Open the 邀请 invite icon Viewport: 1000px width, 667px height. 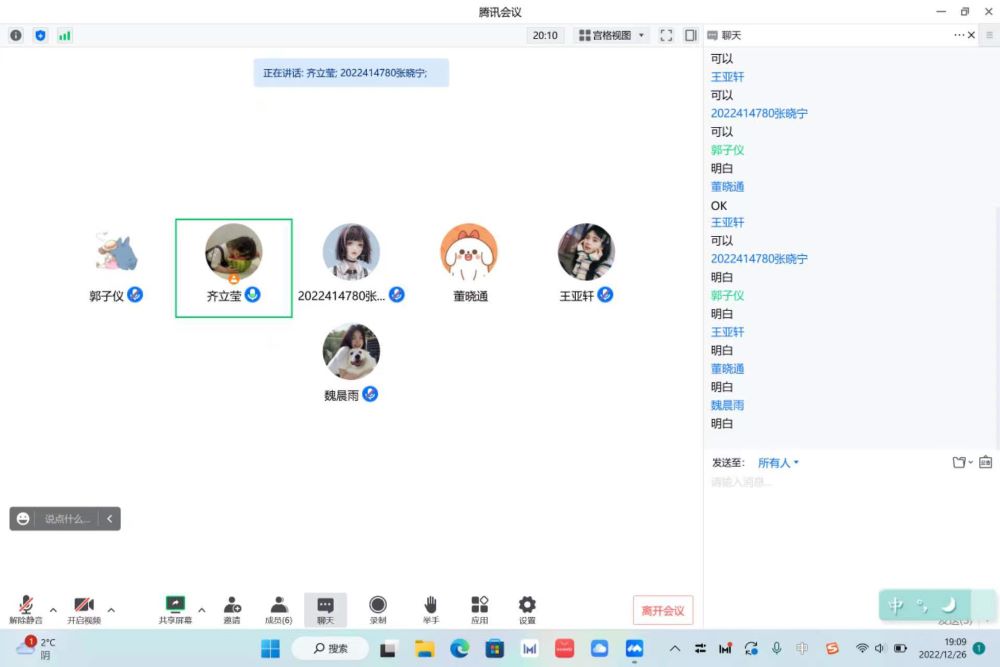(232, 609)
